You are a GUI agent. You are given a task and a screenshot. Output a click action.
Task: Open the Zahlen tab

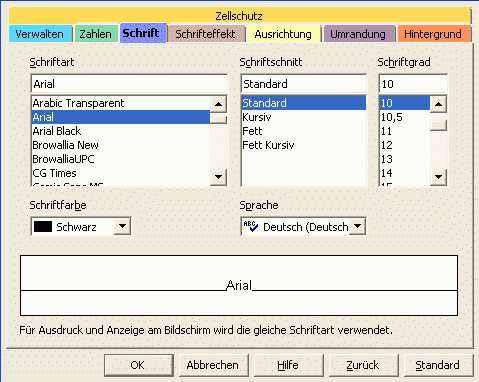click(x=96, y=34)
